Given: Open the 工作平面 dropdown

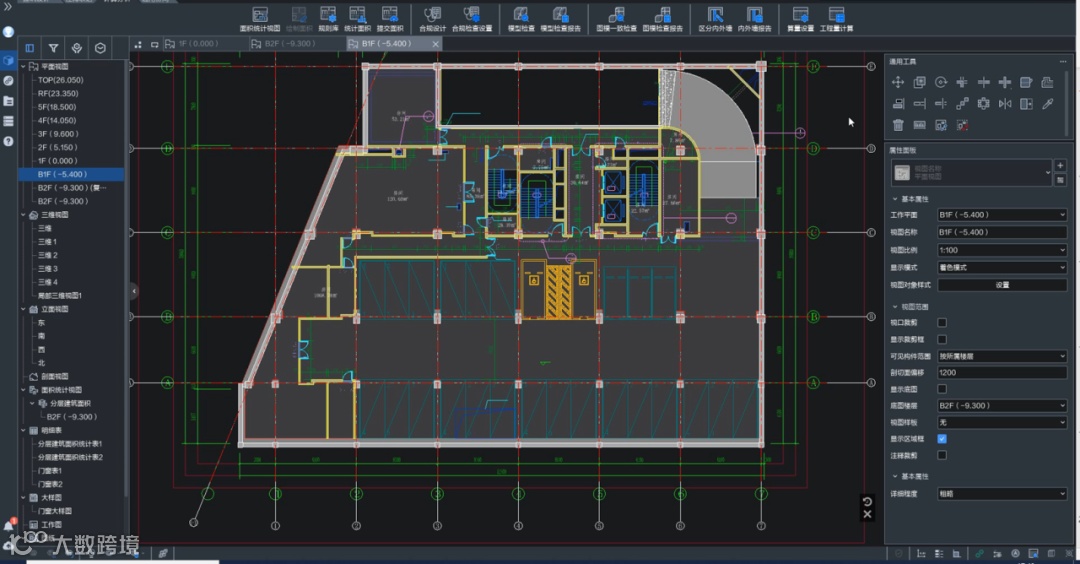Looking at the screenshot, I should tap(1002, 215).
